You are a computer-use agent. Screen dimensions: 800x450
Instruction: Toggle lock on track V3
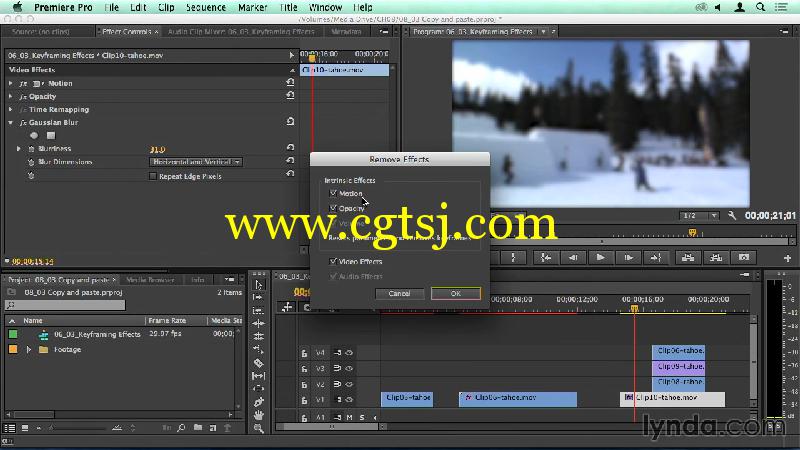coord(304,368)
